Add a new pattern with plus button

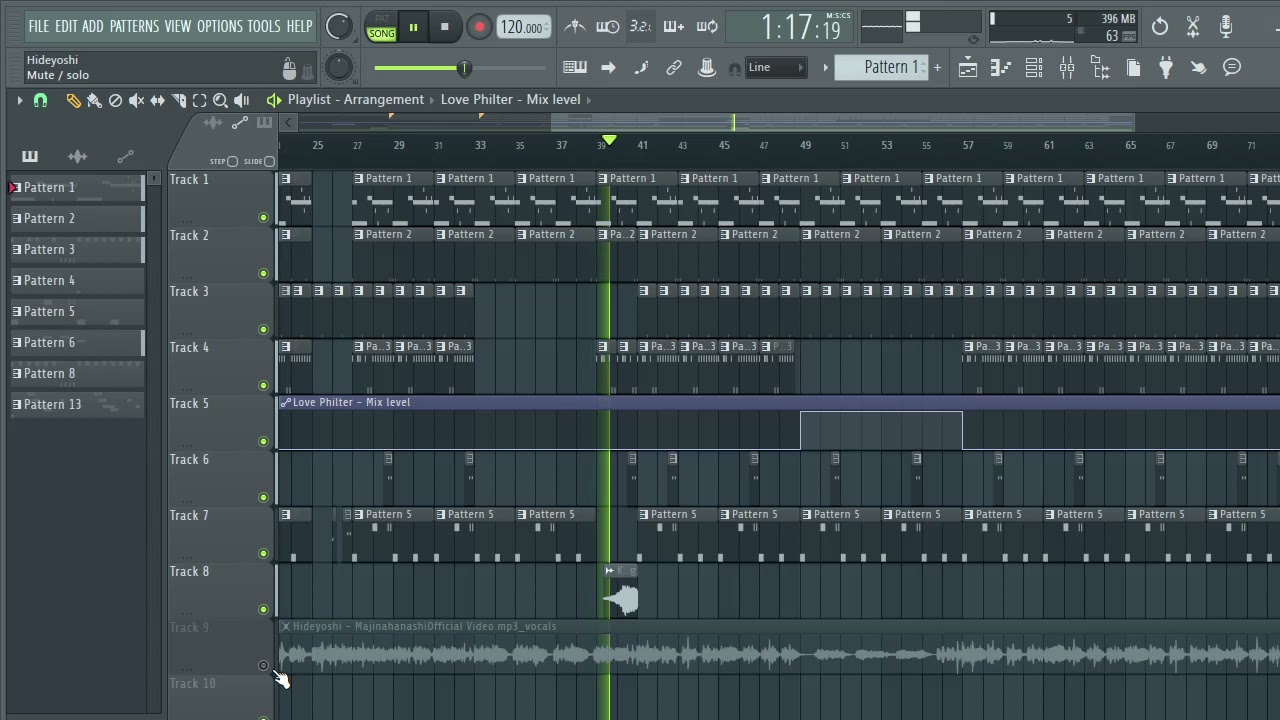tap(937, 68)
